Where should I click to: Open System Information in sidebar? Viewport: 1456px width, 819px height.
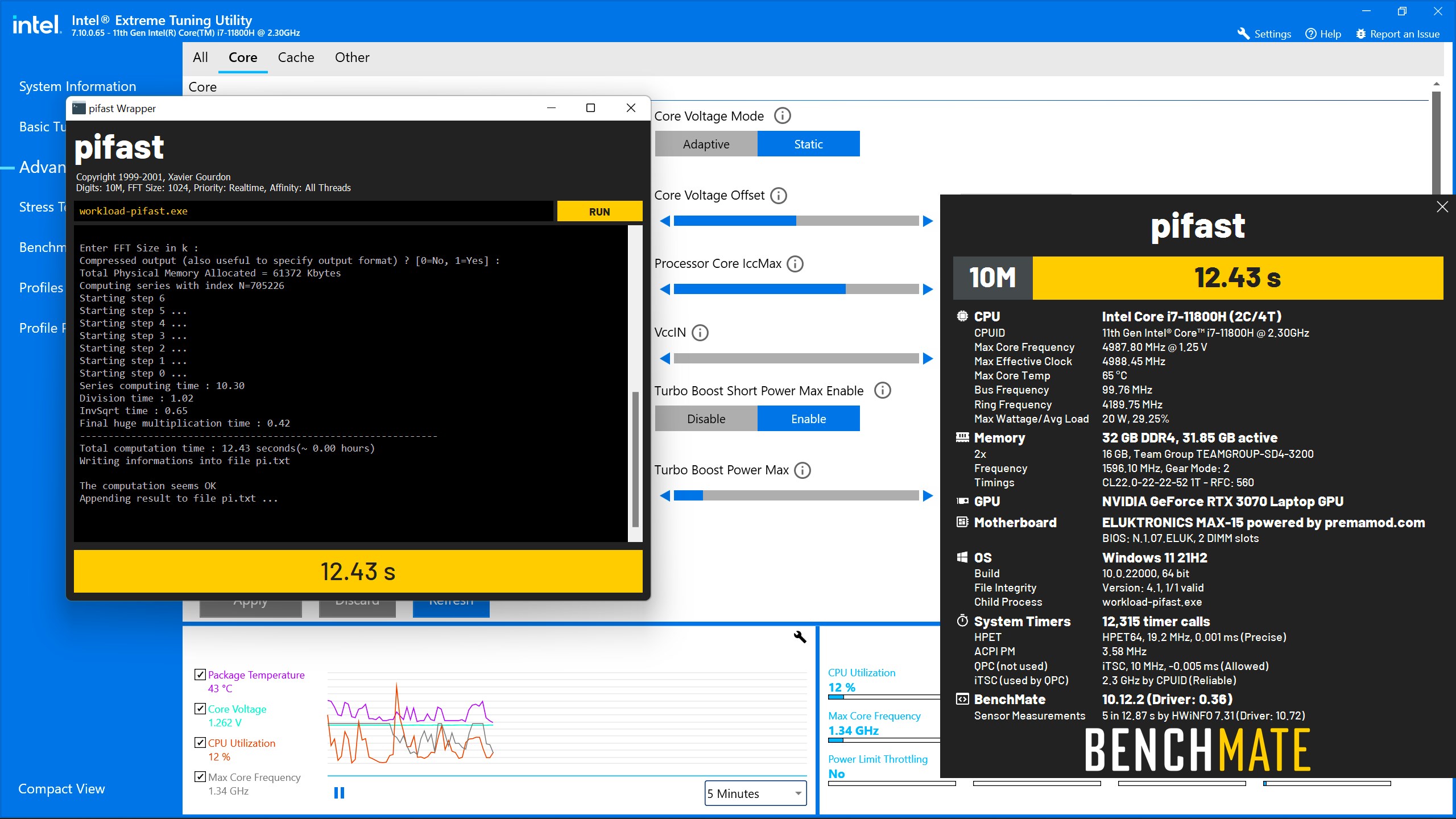77,86
